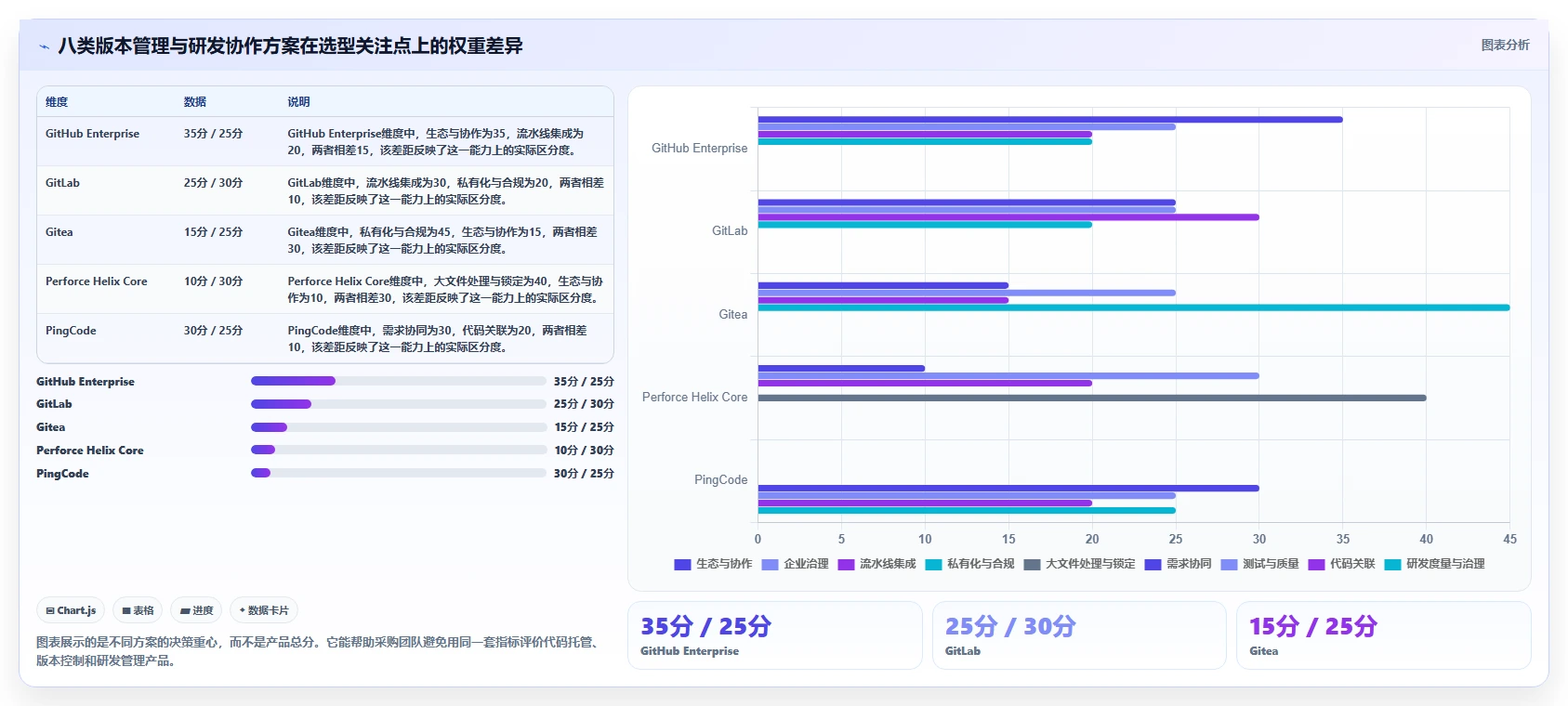Viewport: 1568px width, 706px height.
Task: Click the Gitea row description text
Action: (x=442, y=241)
